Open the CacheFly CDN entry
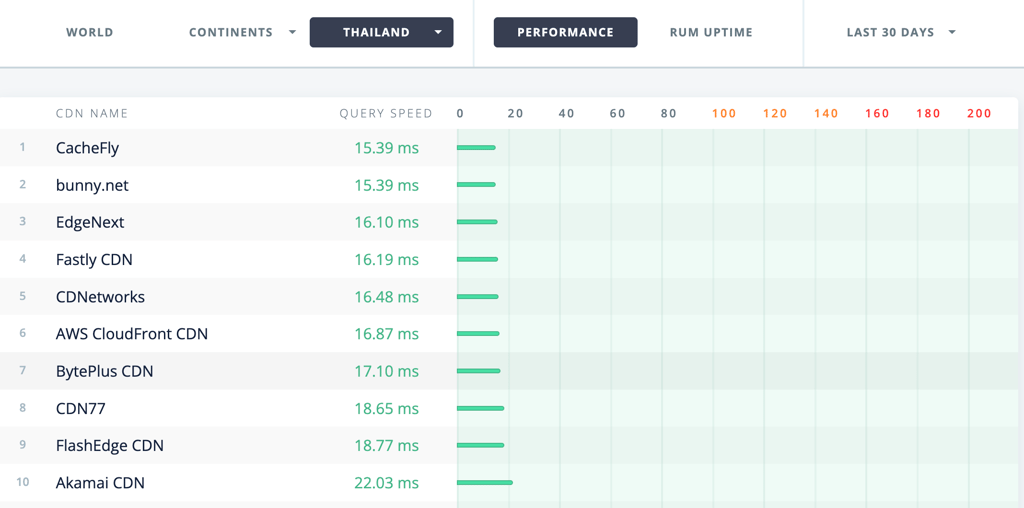Viewport: 1024px width, 508px height. coord(88,148)
